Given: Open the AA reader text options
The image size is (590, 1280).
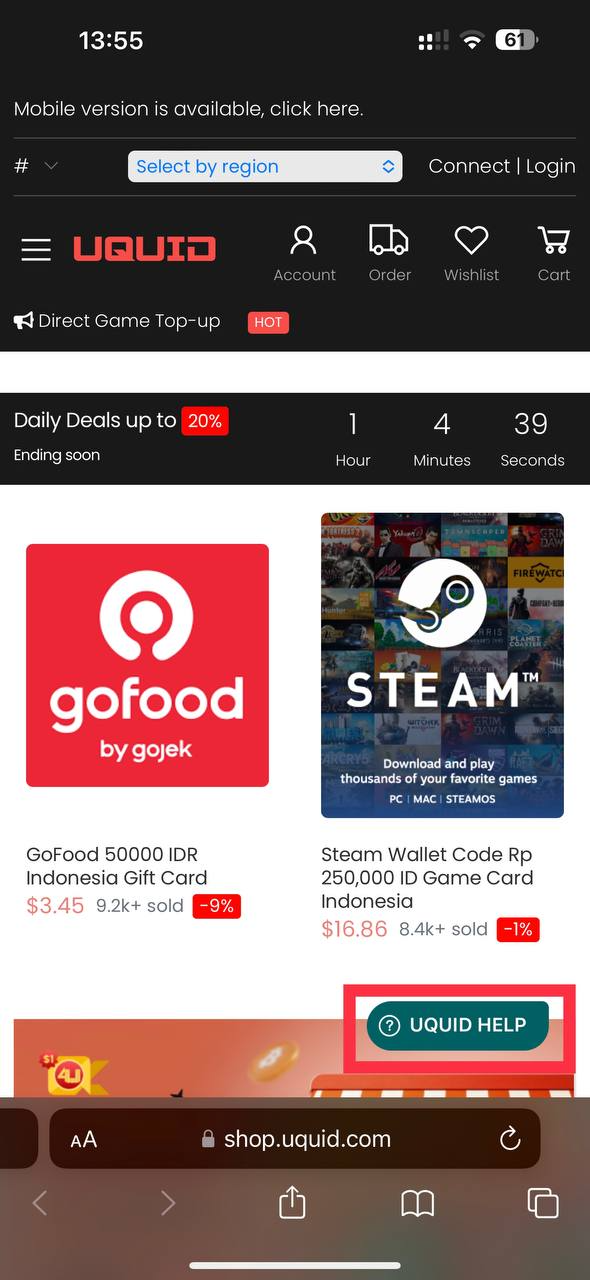Looking at the screenshot, I should click(x=84, y=1139).
